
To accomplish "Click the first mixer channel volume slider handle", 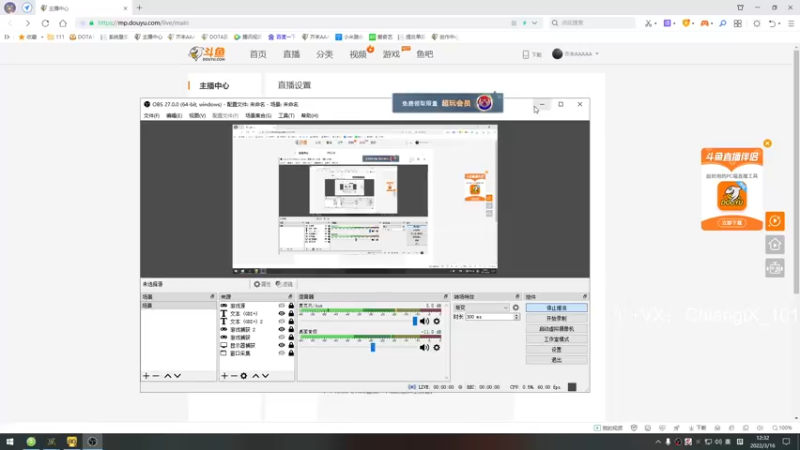I will (415, 321).
